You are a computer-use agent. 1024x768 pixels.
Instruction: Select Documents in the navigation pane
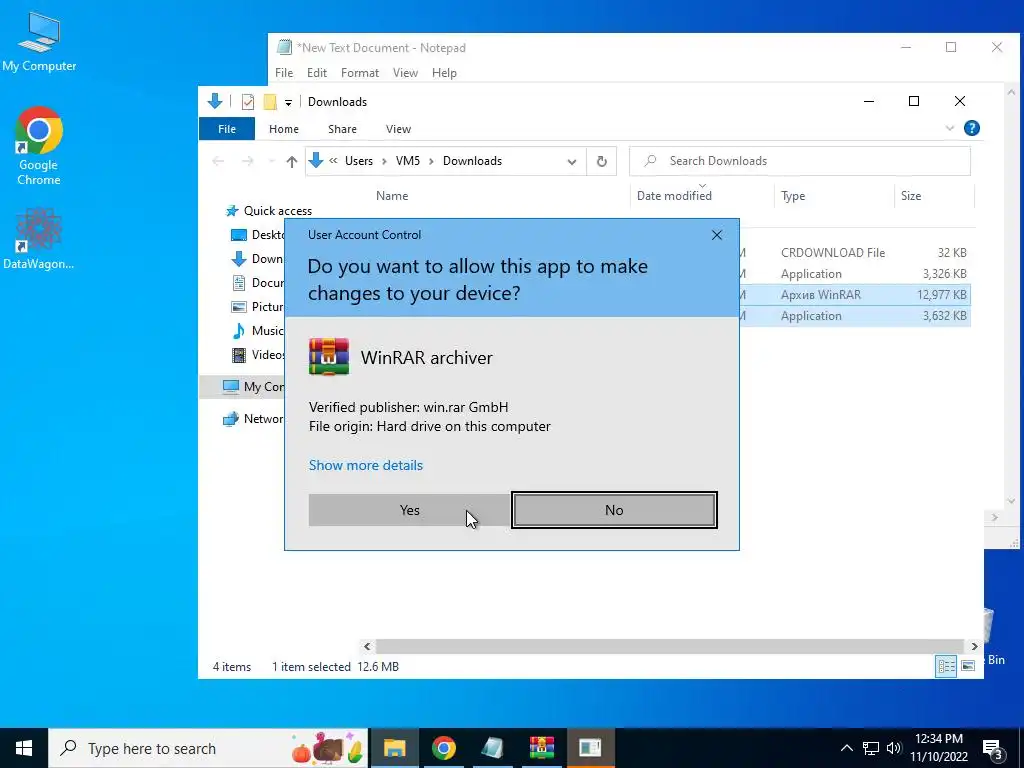[259, 283]
